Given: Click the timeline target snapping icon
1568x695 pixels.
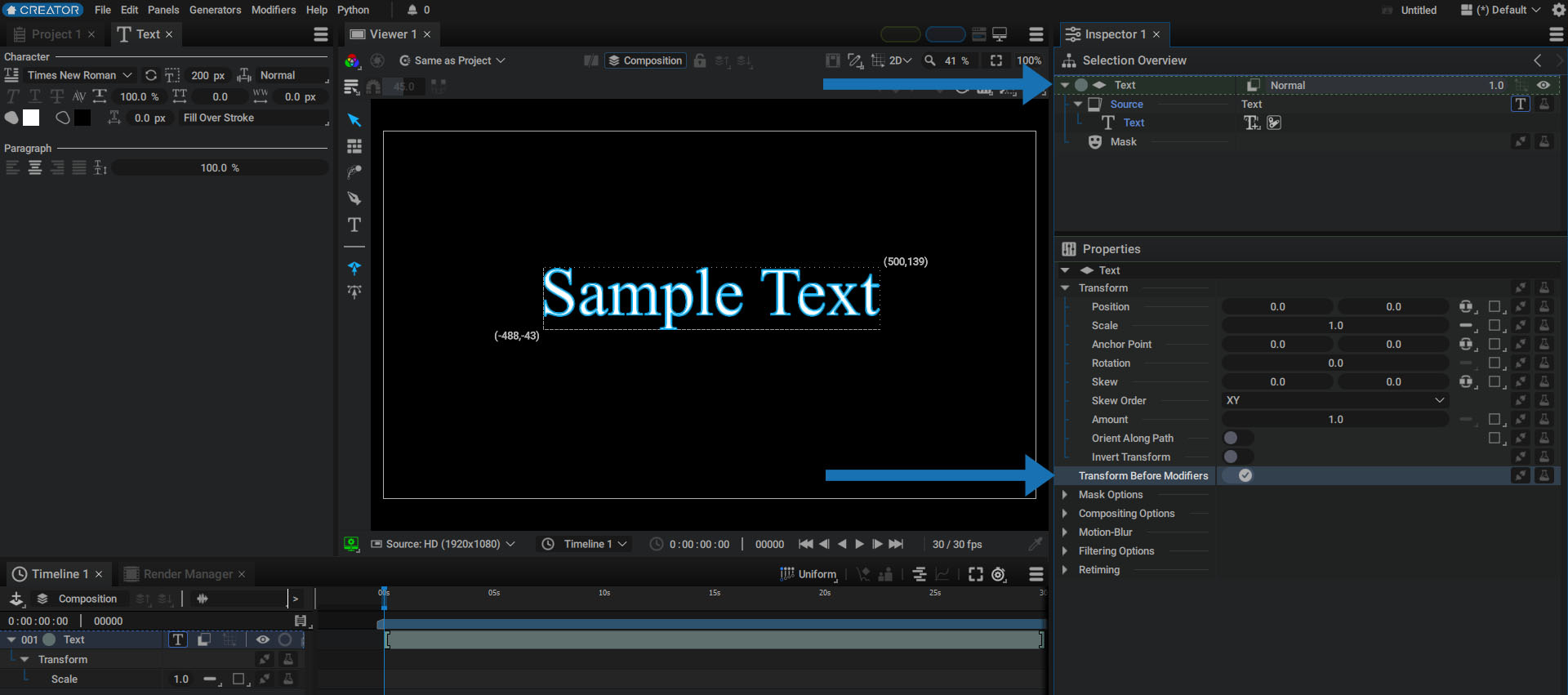Looking at the screenshot, I should (x=999, y=574).
